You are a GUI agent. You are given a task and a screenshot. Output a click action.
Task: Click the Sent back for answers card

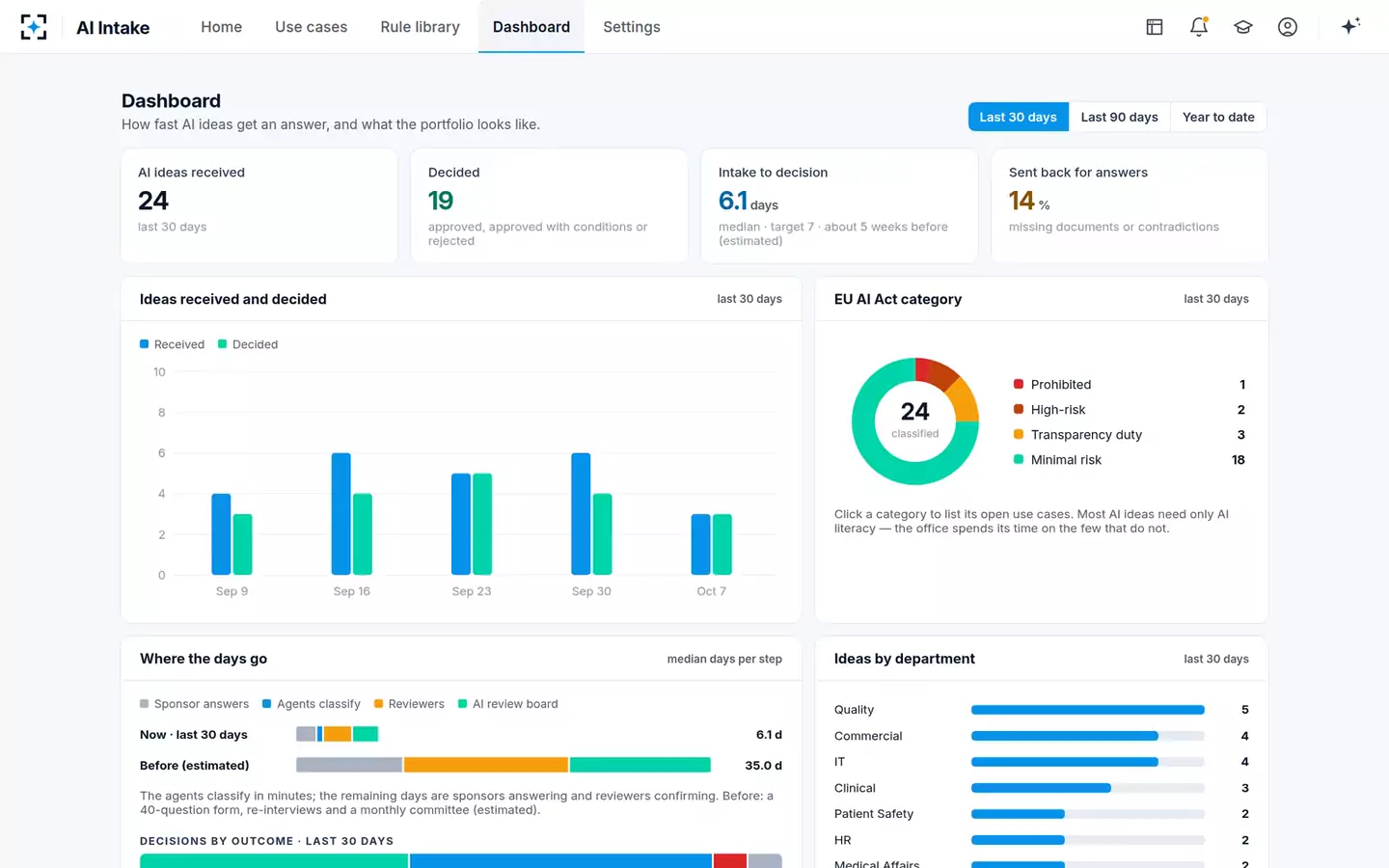pyautogui.click(x=1130, y=205)
